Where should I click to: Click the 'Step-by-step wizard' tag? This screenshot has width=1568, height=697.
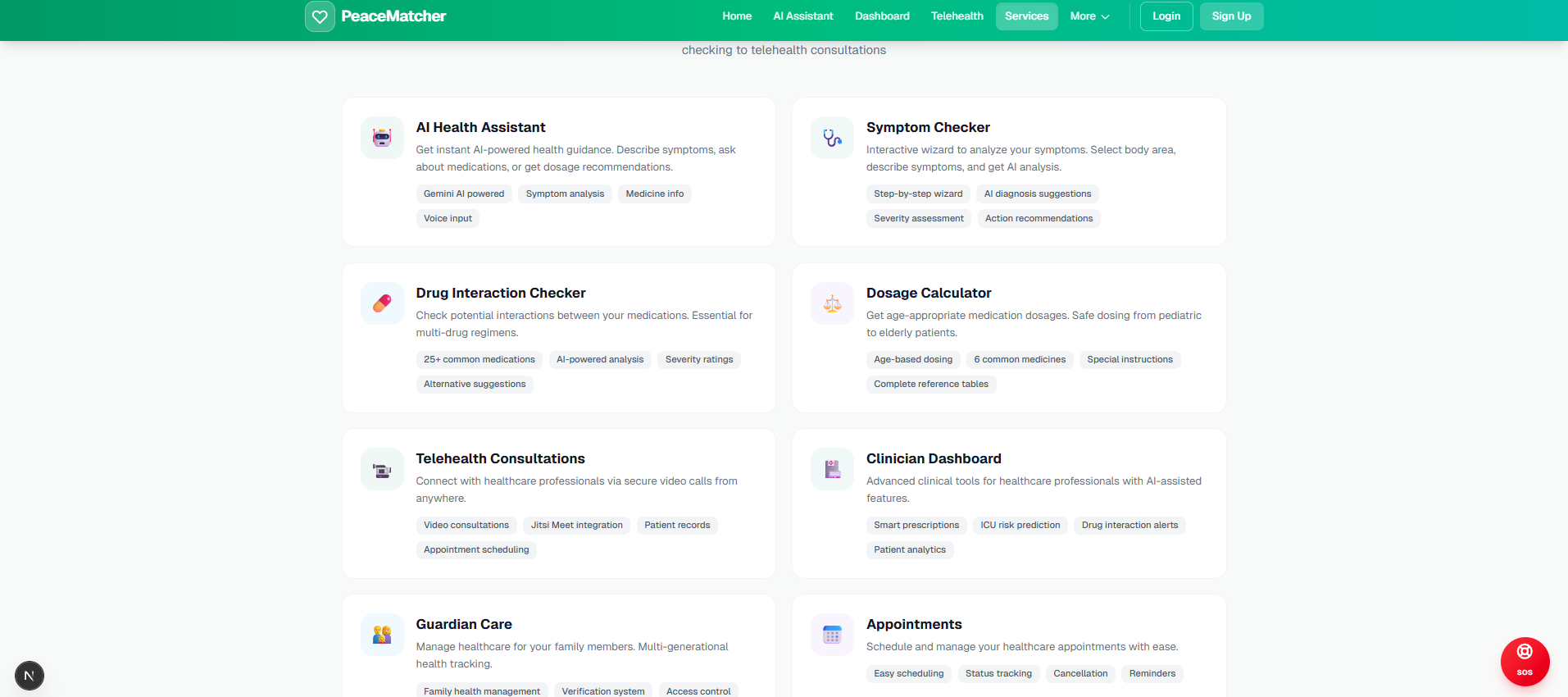(918, 194)
